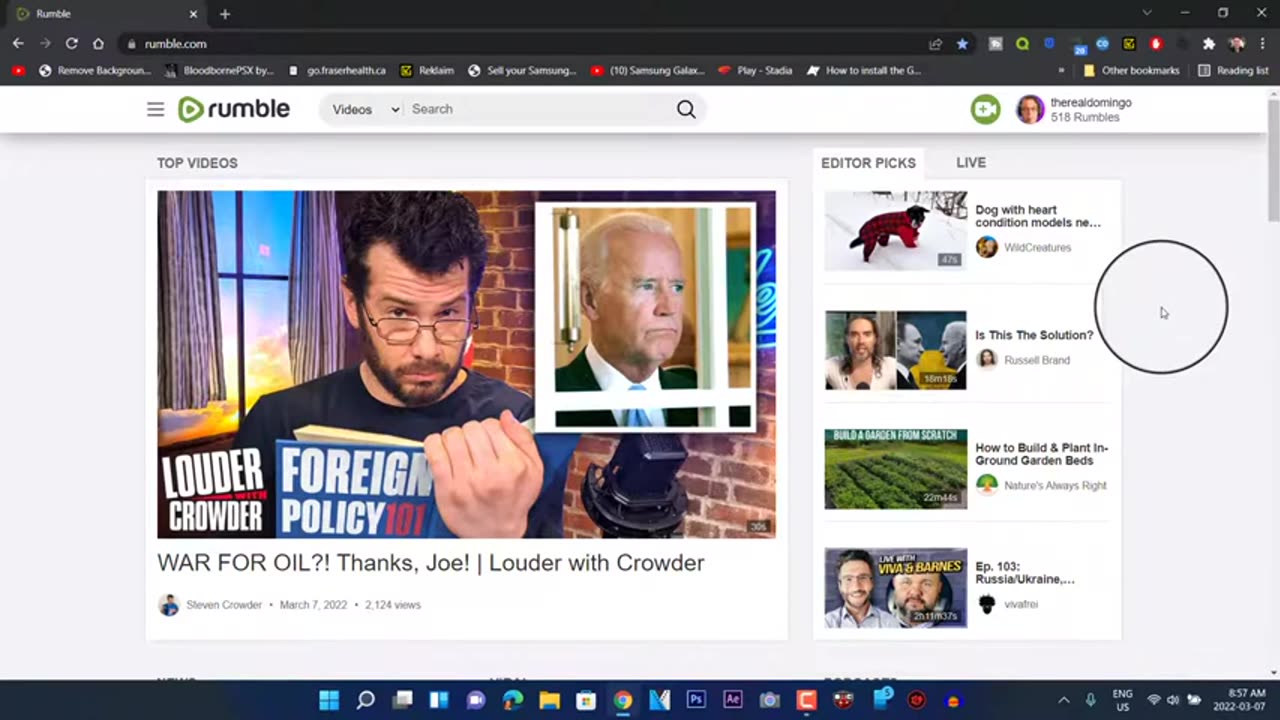Open the Videos search type dropdown
The height and width of the screenshot is (720, 1280).
click(x=365, y=109)
